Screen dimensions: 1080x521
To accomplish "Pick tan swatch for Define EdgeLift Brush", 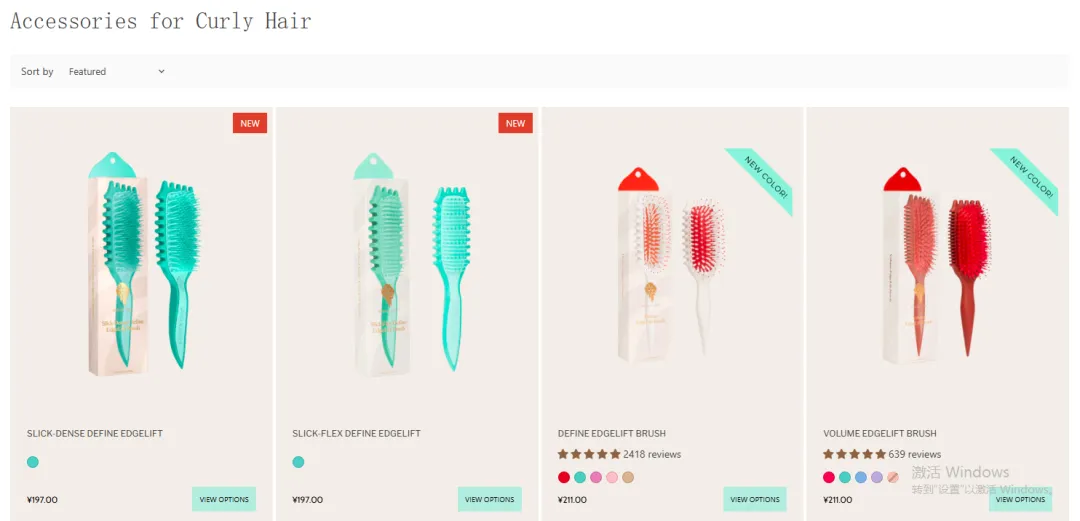I will click(x=627, y=477).
